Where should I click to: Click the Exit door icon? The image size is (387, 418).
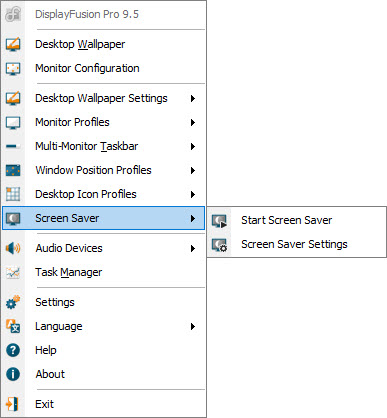tap(12, 404)
